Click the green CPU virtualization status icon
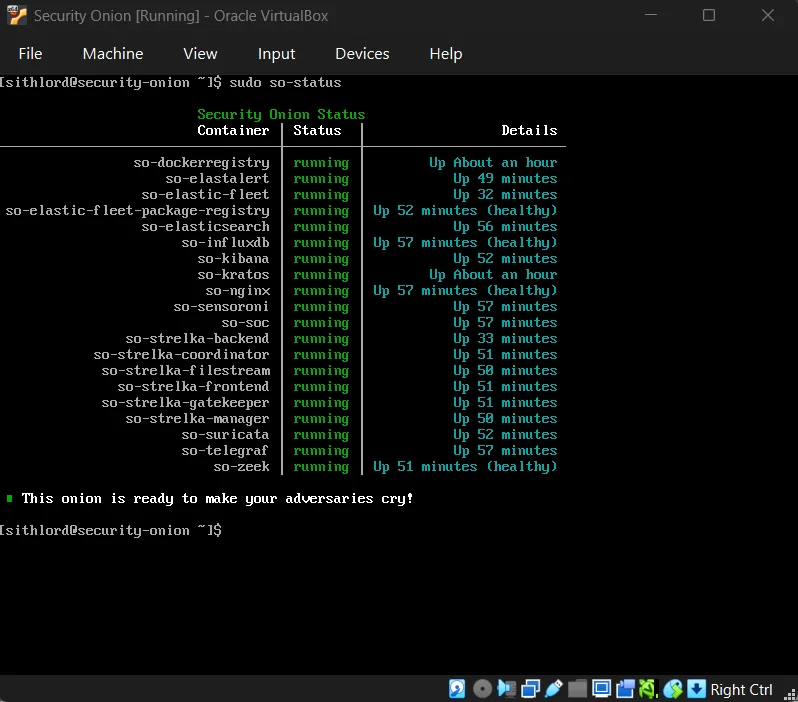 (648, 689)
